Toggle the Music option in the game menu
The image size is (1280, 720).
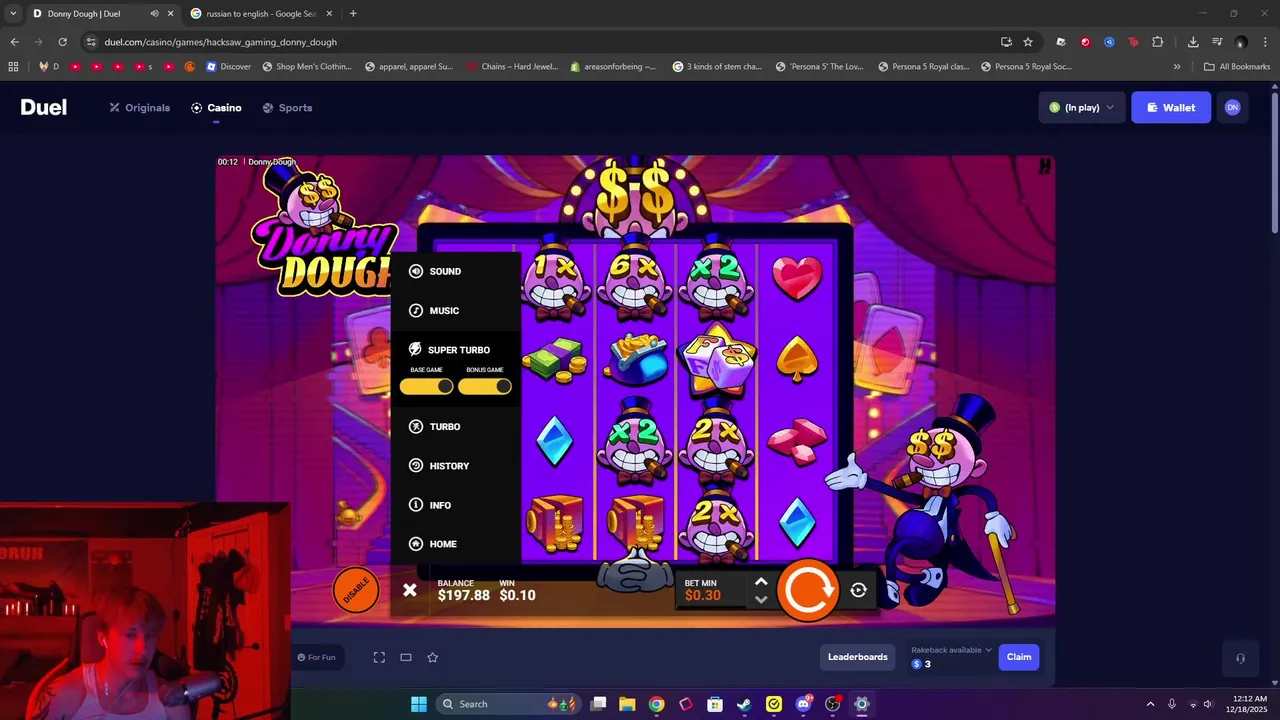pyautogui.click(x=434, y=311)
